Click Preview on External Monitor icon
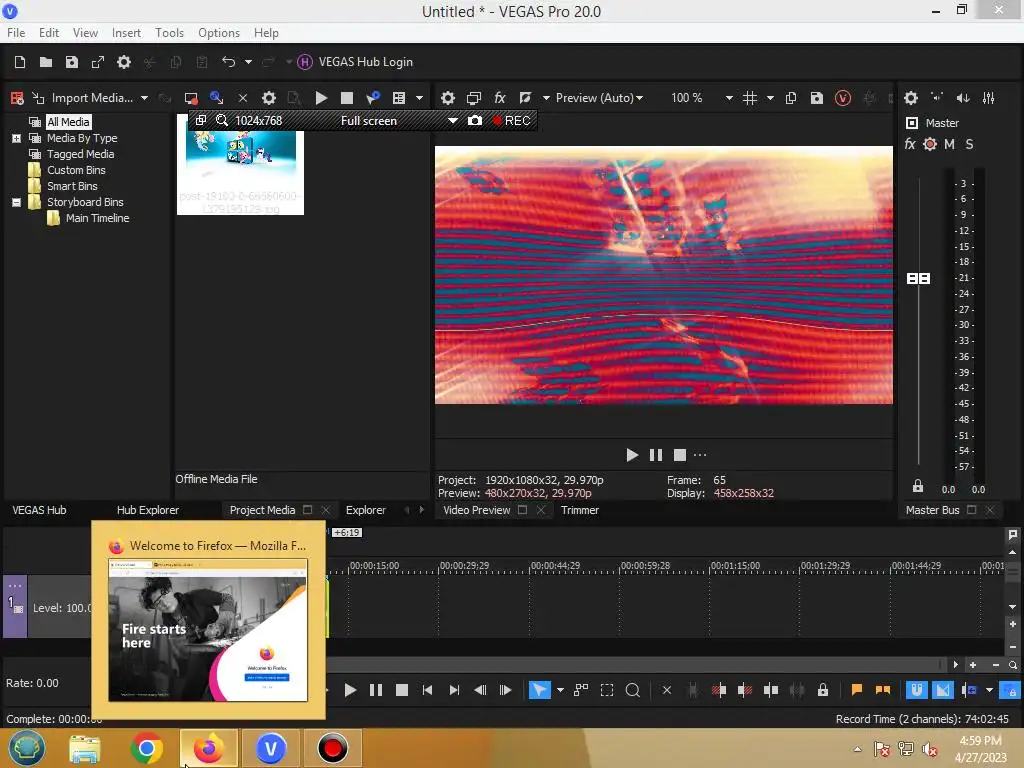The height and width of the screenshot is (768, 1024). (473, 98)
